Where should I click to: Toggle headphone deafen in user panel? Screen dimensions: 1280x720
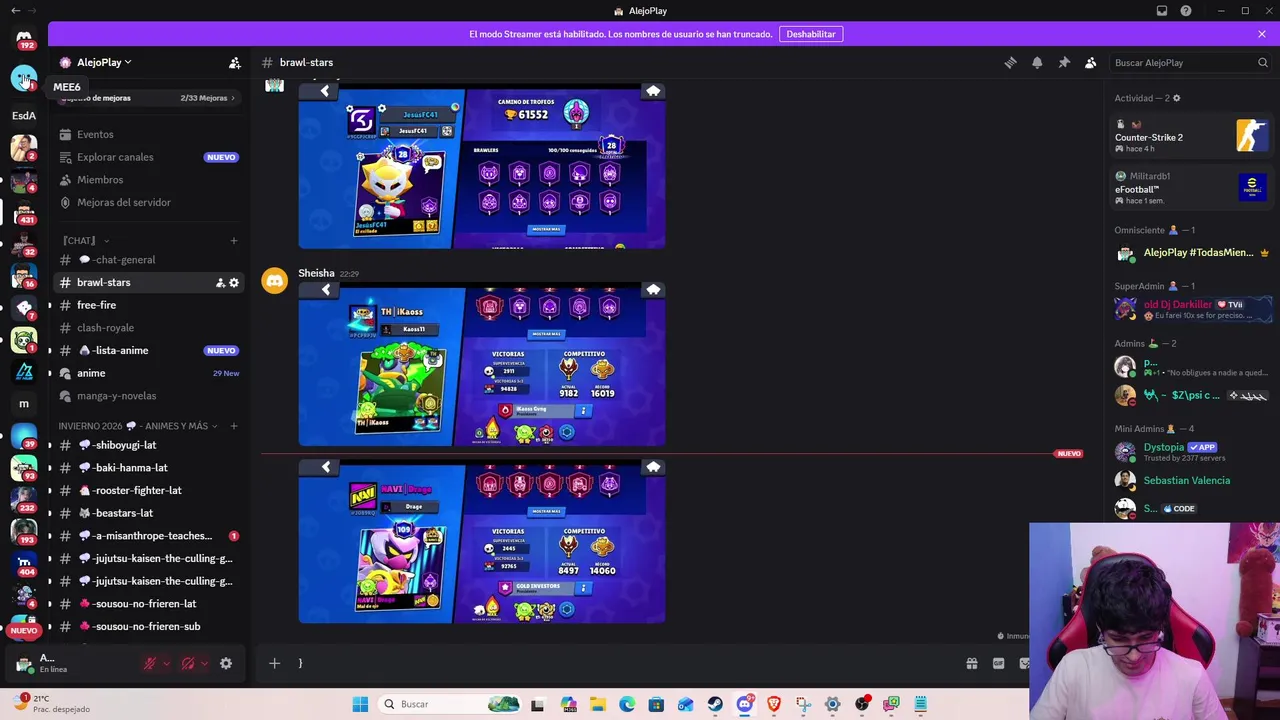coord(188,663)
